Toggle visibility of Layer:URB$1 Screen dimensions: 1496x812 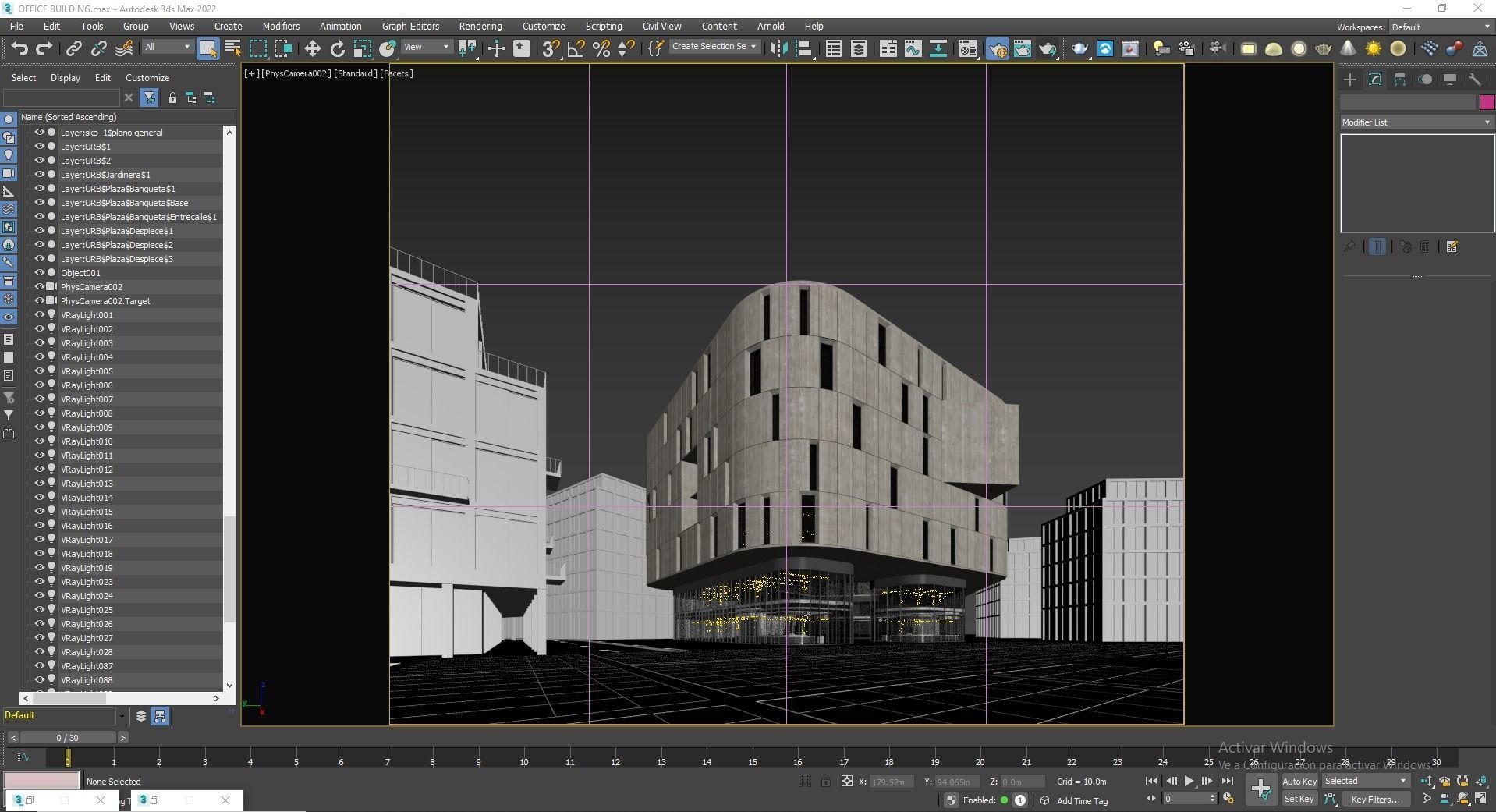click(39, 147)
